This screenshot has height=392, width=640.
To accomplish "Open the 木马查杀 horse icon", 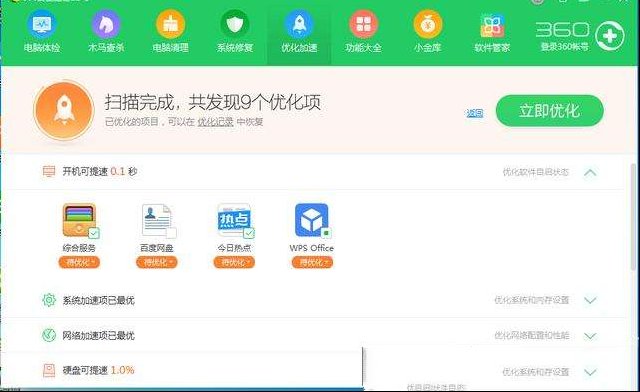I will [106, 24].
